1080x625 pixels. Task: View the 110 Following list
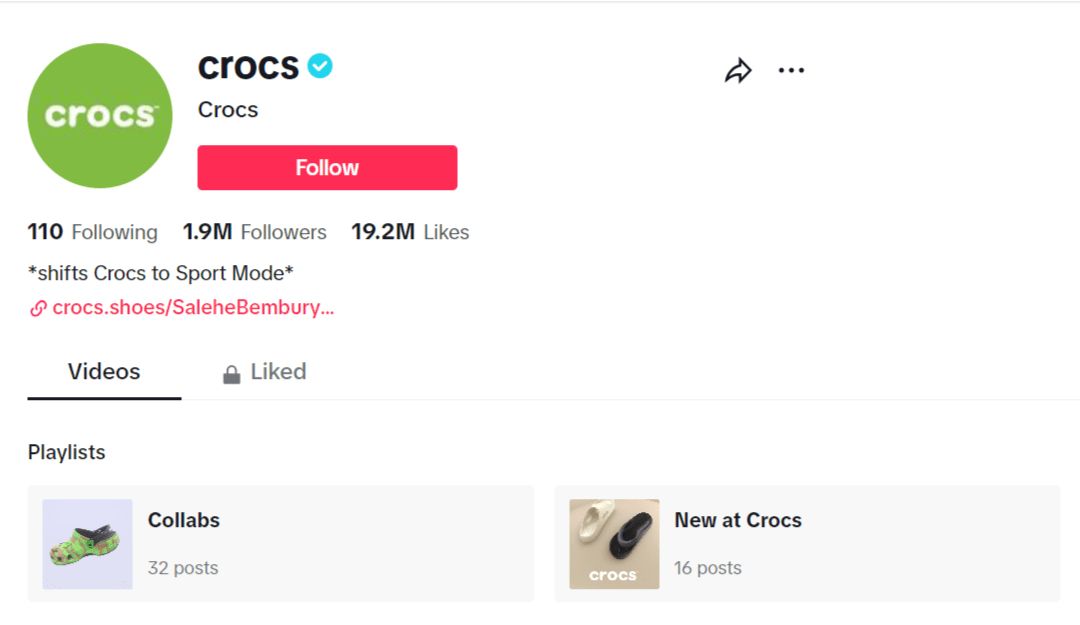[x=92, y=233]
